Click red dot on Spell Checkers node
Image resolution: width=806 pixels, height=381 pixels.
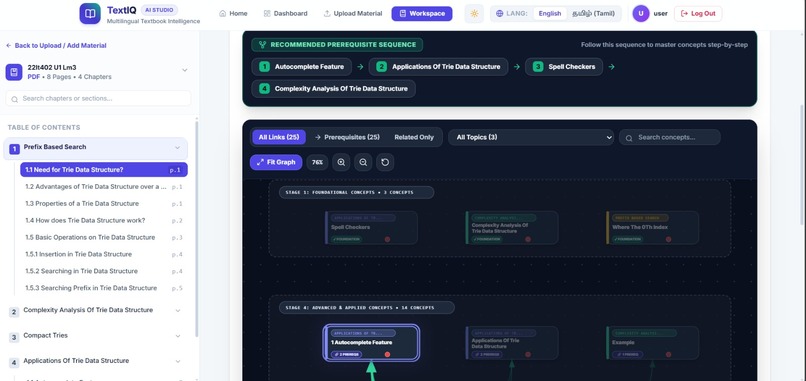(388, 239)
